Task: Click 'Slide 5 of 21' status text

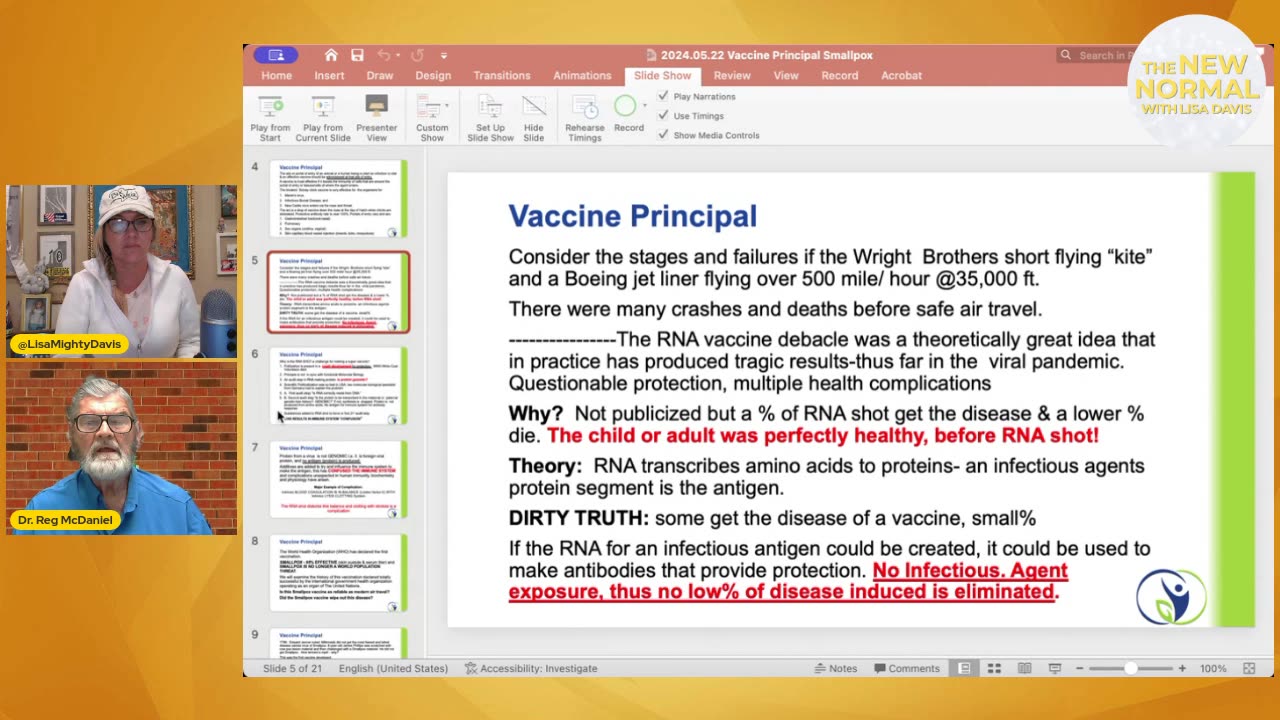Action: coord(292,668)
